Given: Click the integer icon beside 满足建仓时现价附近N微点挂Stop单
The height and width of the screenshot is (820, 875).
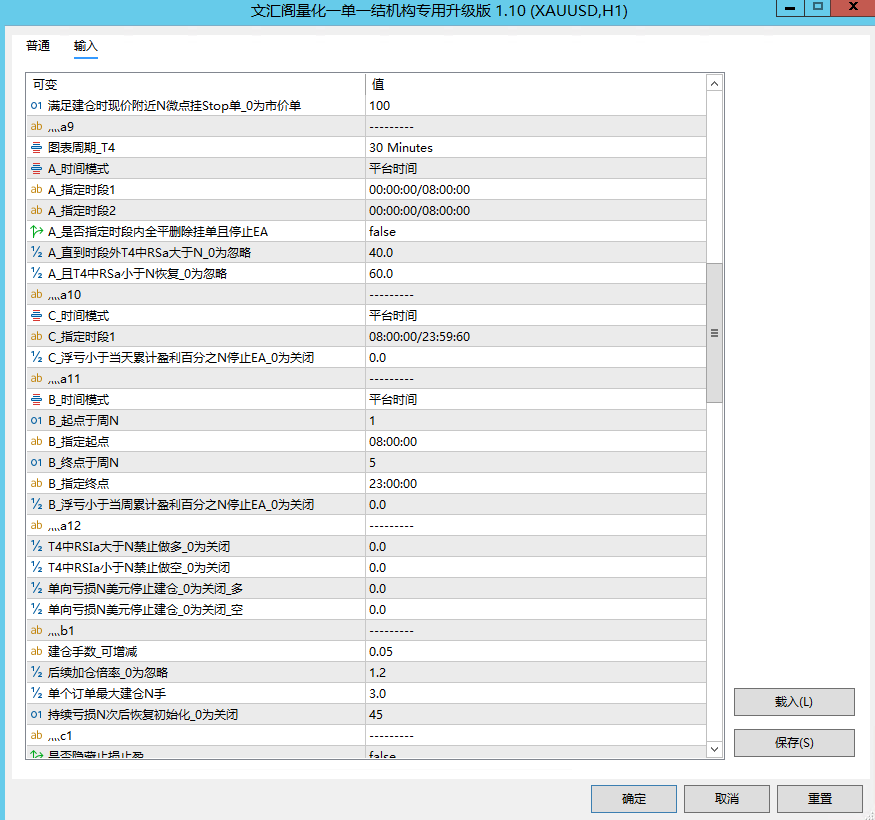Looking at the screenshot, I should pyautogui.click(x=36, y=106).
